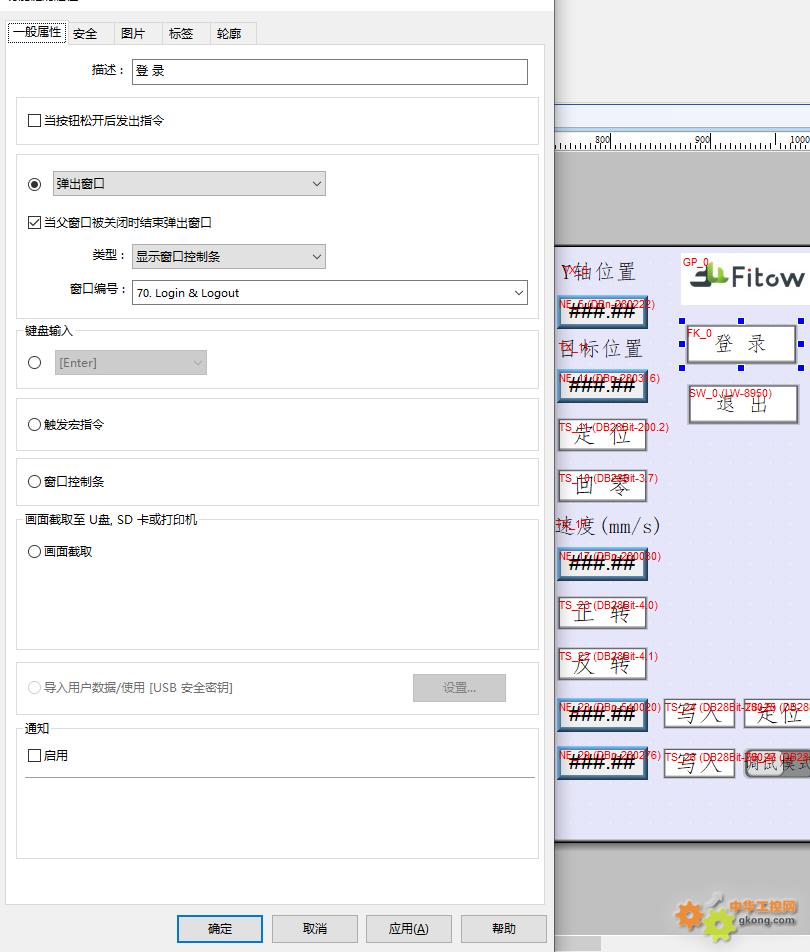Uncheck 当父窗口被关闭时结束弹出窗口 option
The image size is (810, 952).
(x=35, y=223)
